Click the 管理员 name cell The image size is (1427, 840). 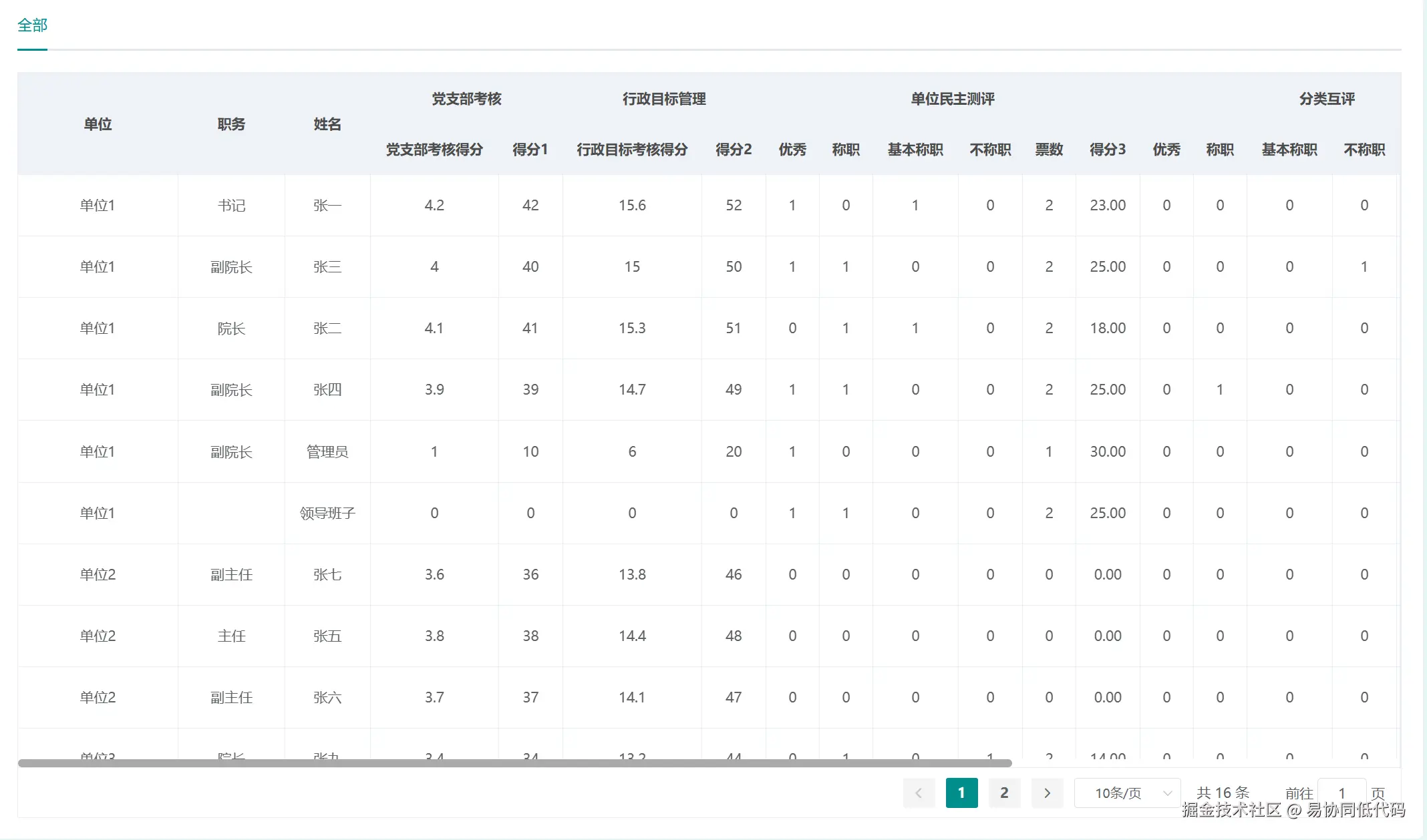(x=327, y=451)
